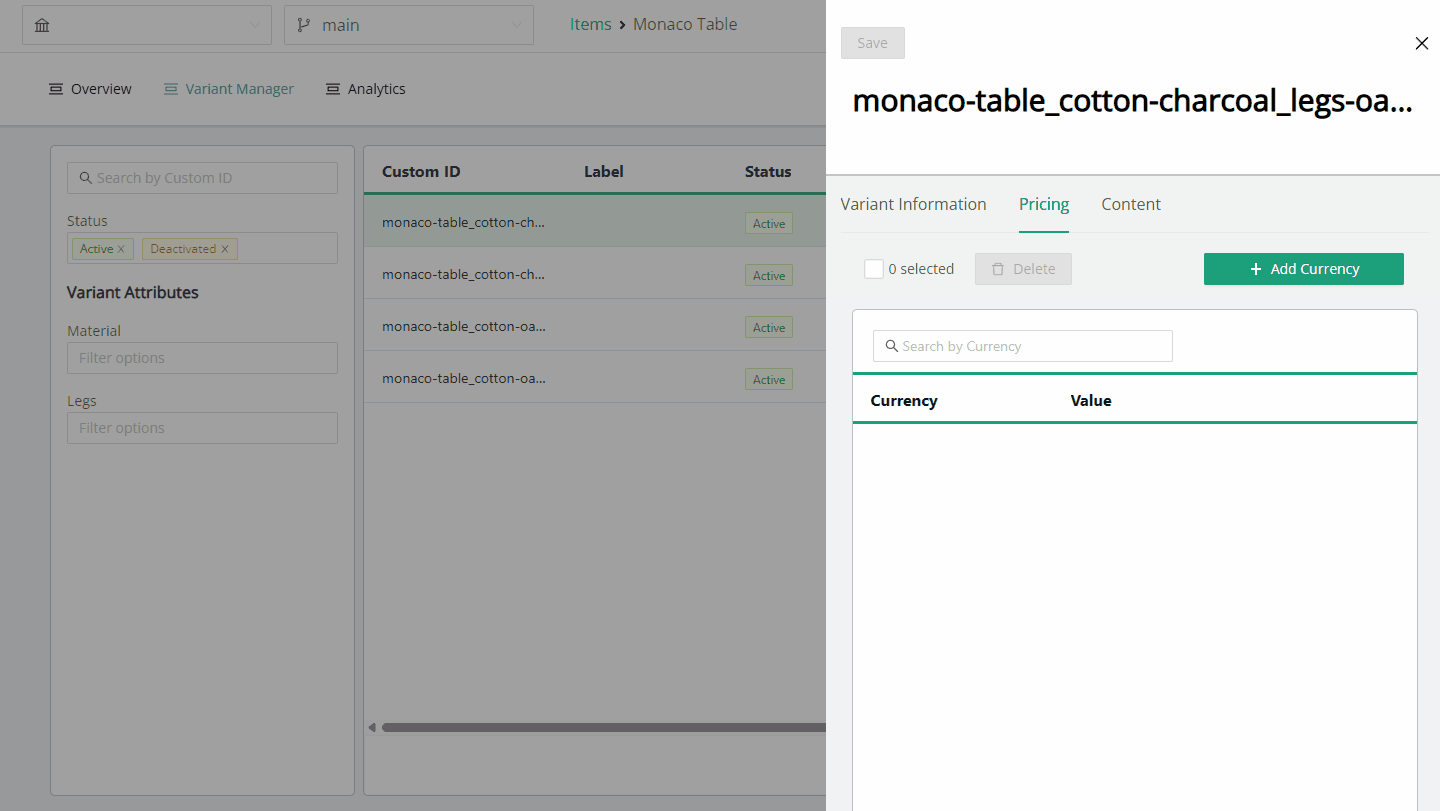
Task: Go to Items breadcrumb link
Action: [x=590, y=25]
